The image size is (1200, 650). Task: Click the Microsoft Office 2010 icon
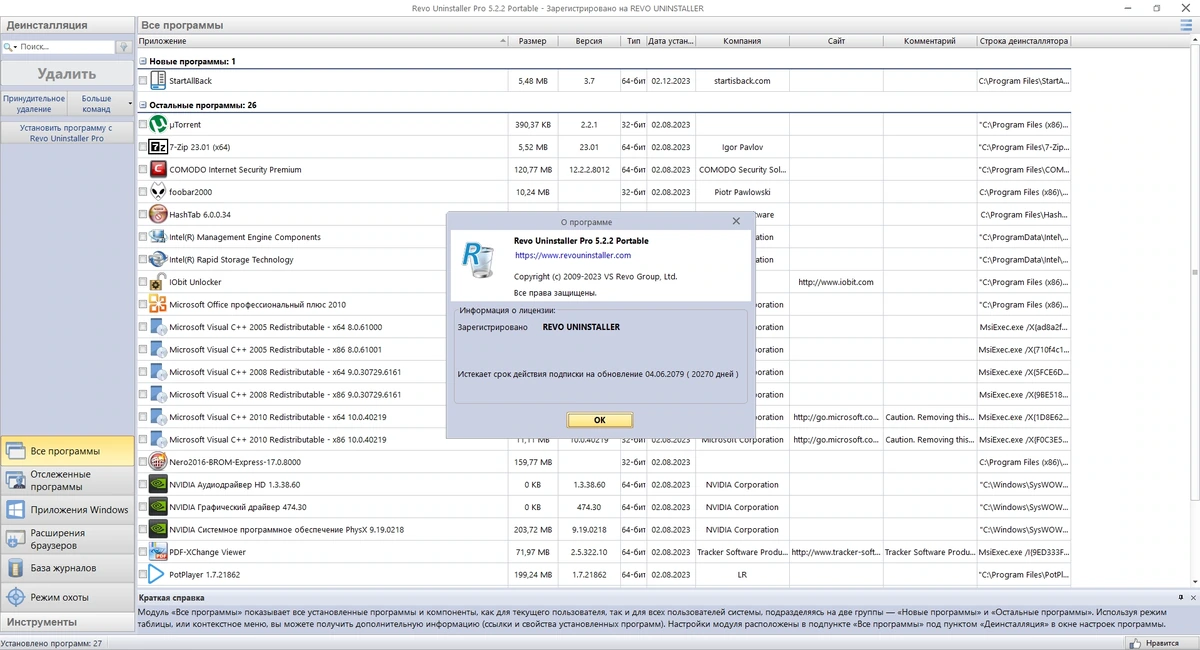[157, 305]
